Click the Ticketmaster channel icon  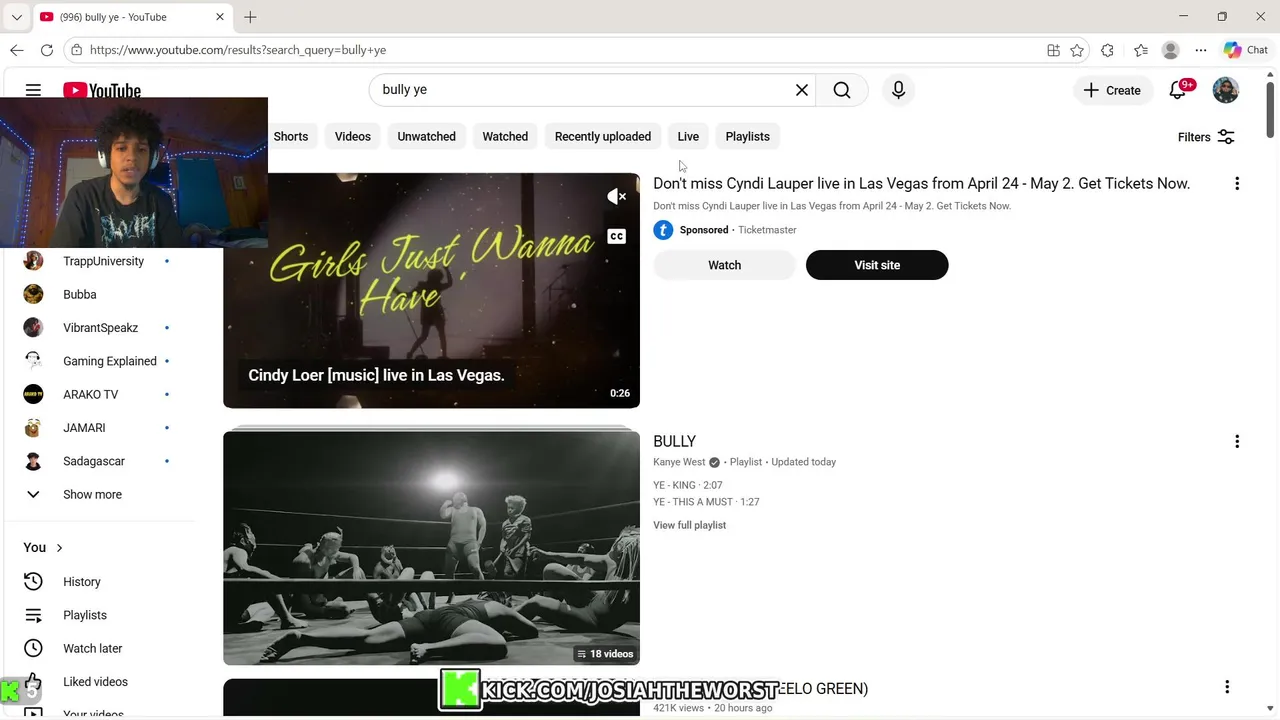click(x=663, y=230)
